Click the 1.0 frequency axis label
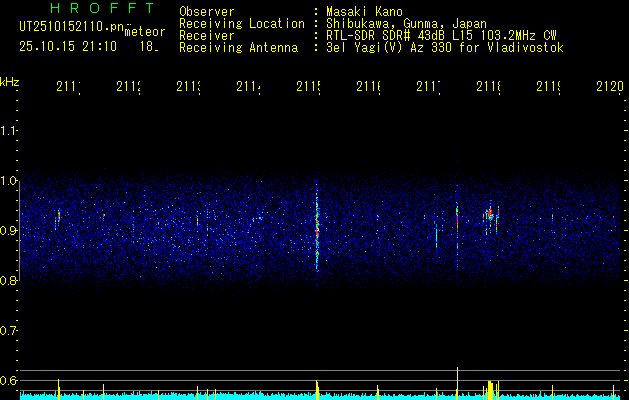This screenshot has height=400, width=629. pyautogui.click(x=8, y=181)
